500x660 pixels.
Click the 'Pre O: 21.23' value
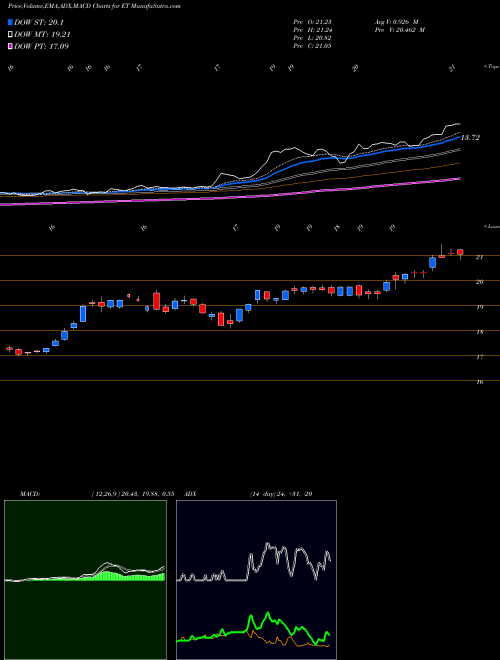(x=312, y=22)
